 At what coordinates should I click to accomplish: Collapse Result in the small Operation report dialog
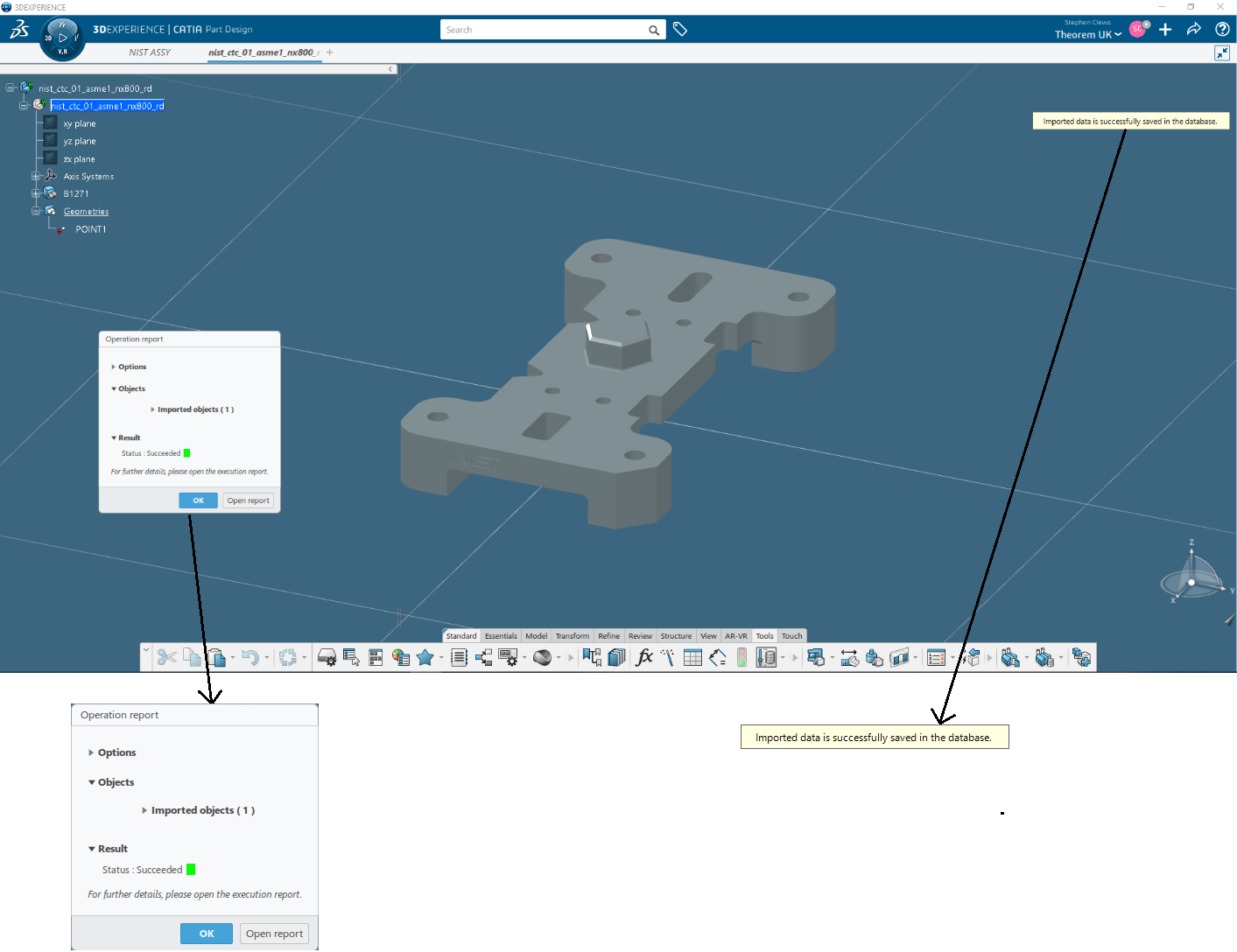click(114, 437)
